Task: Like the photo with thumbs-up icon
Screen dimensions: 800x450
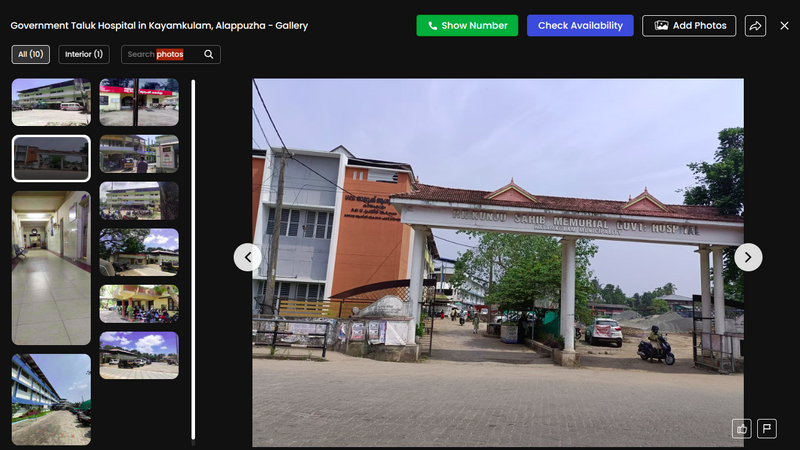Action: coord(742,429)
